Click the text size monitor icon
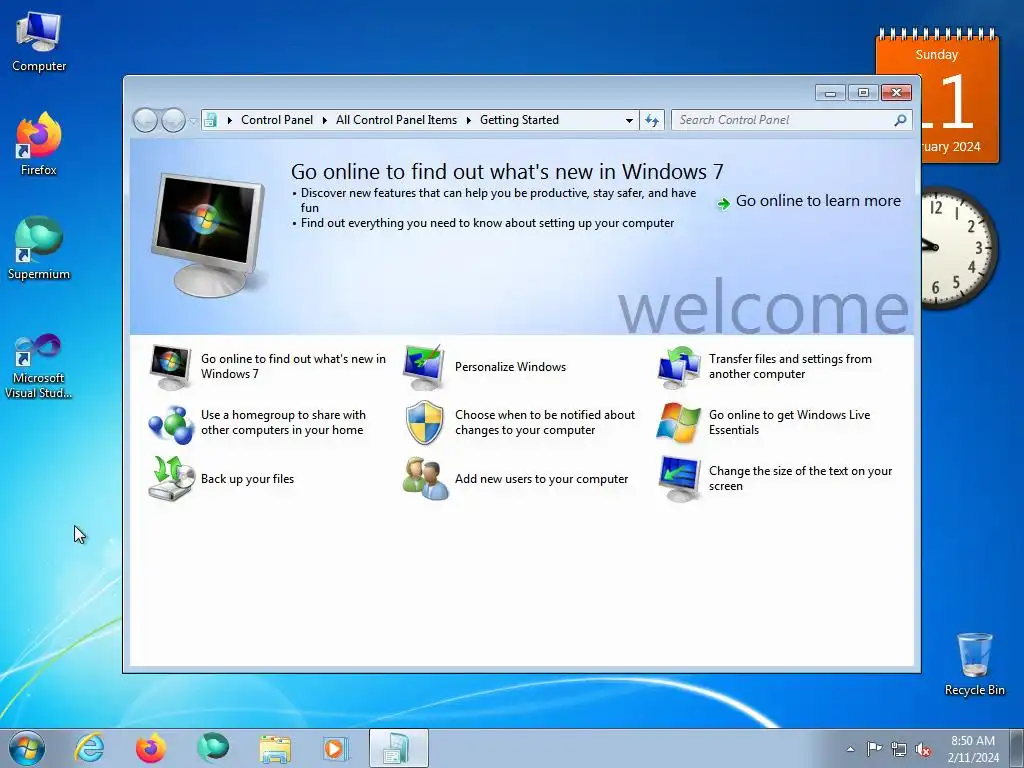Screen dimensions: 1024x768 [x=679, y=479]
